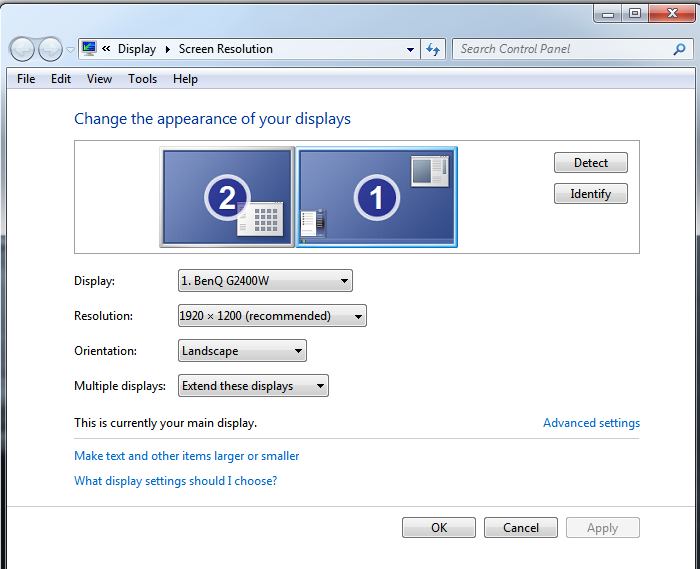The width and height of the screenshot is (700, 569).
Task: Open the File menu
Action: coord(26,79)
